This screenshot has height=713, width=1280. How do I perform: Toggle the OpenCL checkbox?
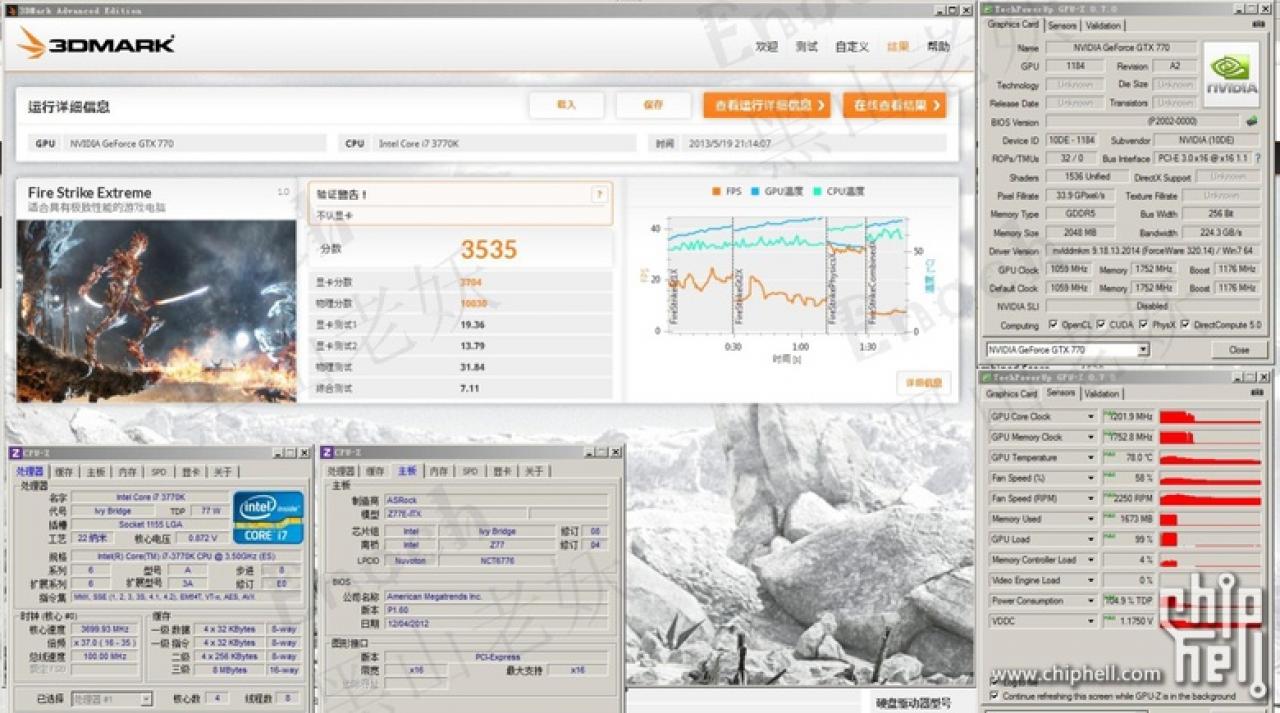(1053, 325)
